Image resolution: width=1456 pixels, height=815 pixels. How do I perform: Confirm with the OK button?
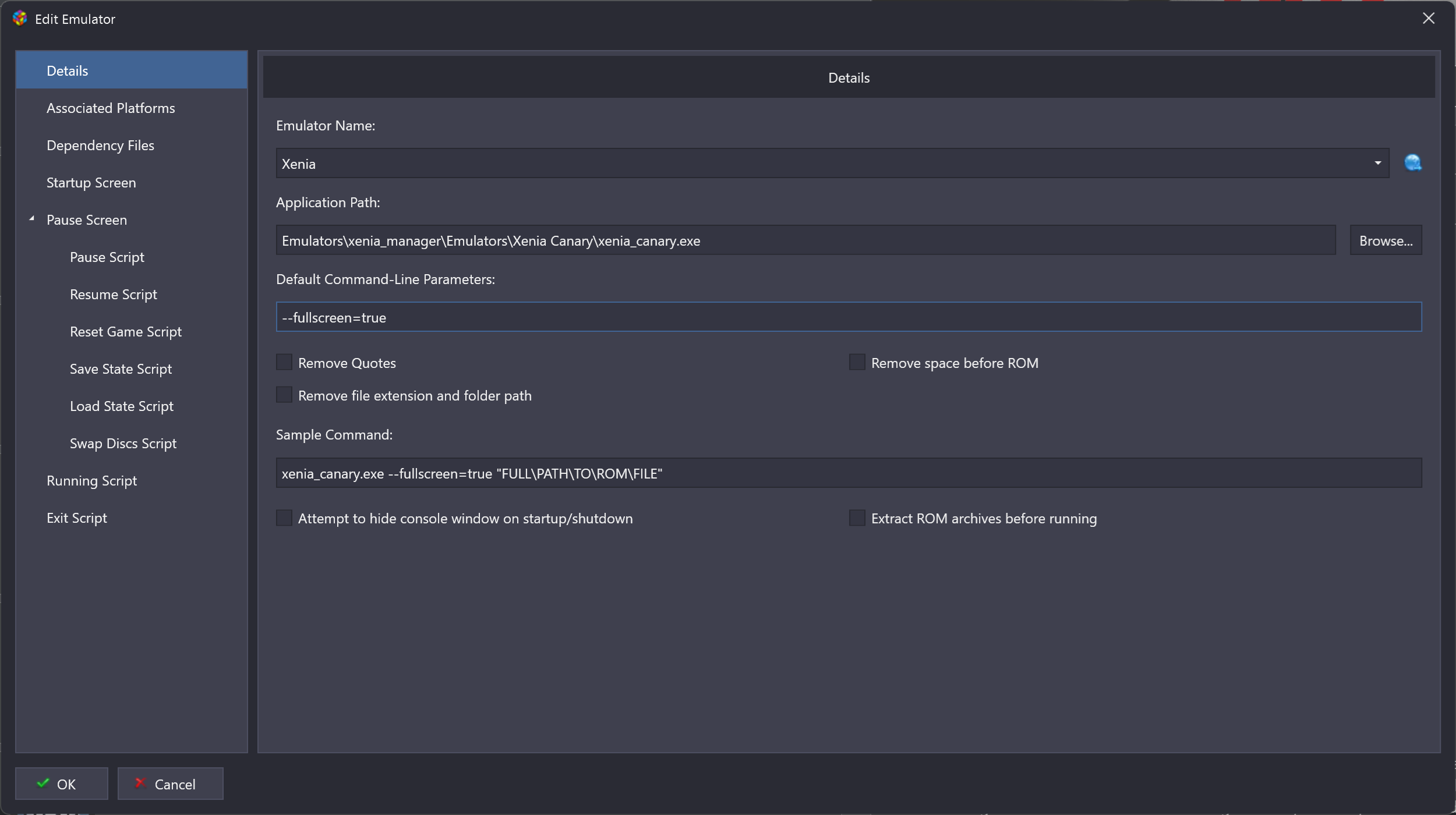coord(62,784)
